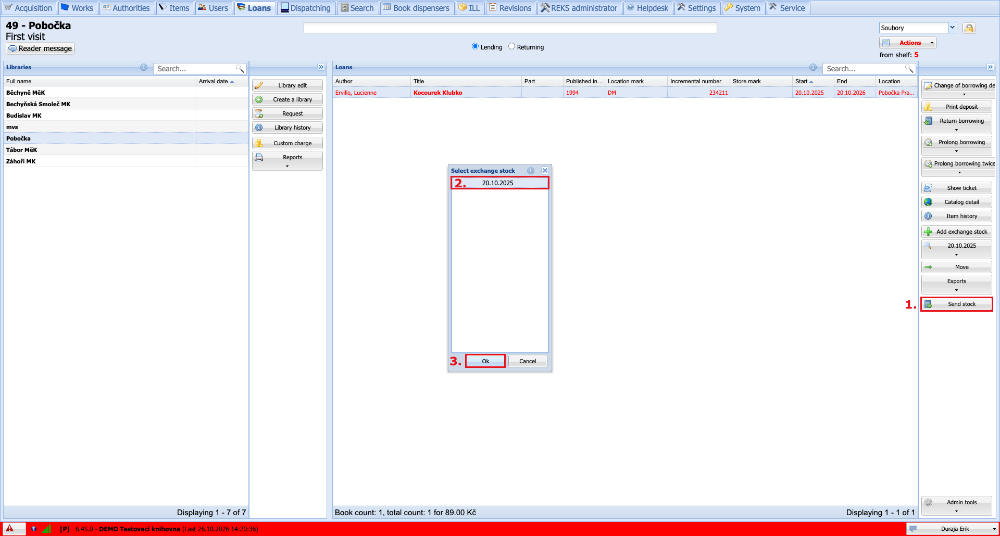Click the Erville, Lucienne author cell
The image size is (1000, 536).
[372, 93]
